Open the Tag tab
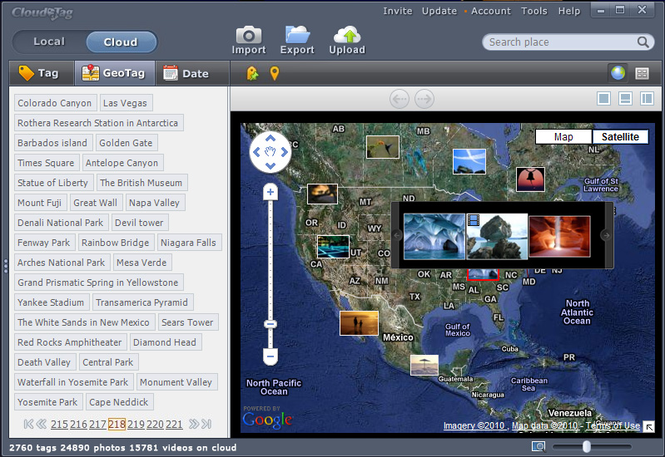 pyautogui.click(x=41, y=73)
